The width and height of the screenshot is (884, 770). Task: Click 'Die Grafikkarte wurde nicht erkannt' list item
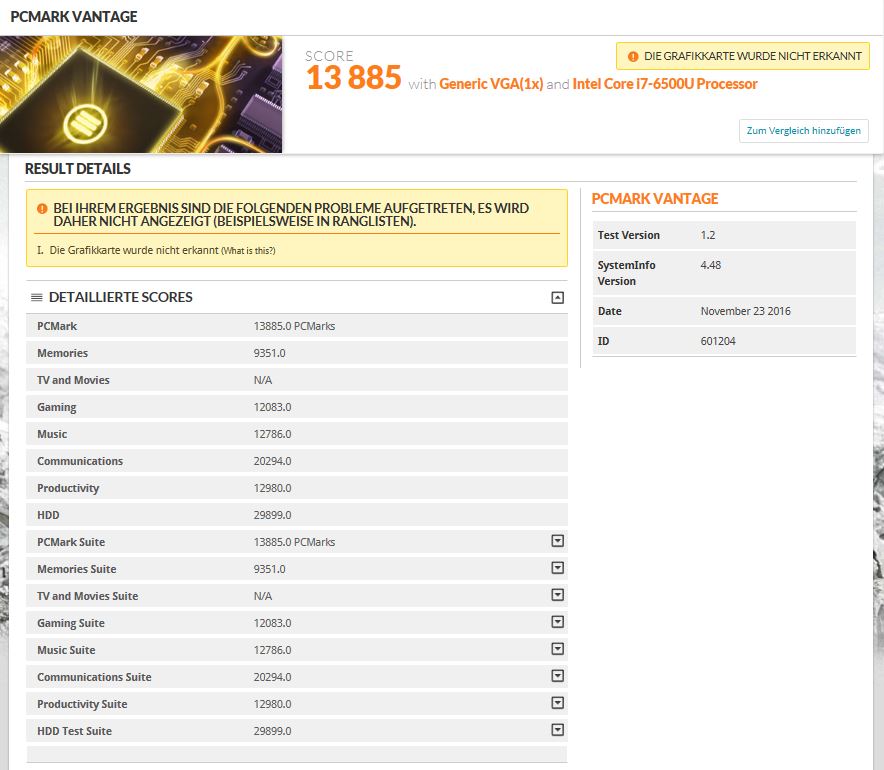[134, 250]
